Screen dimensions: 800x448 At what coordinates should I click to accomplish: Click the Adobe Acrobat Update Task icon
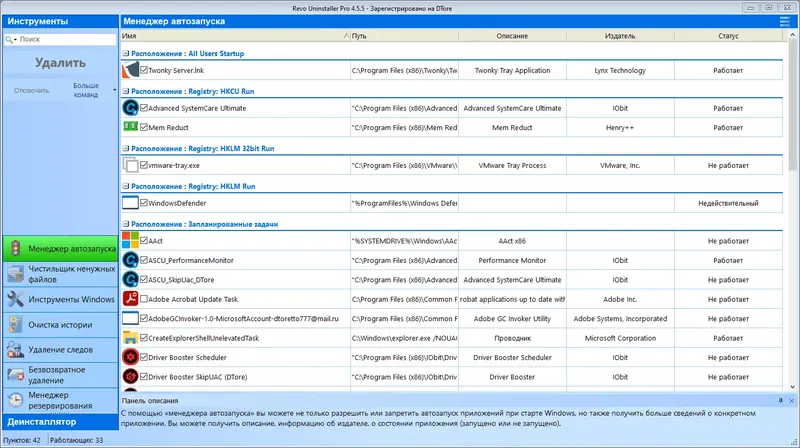pyautogui.click(x=130, y=298)
